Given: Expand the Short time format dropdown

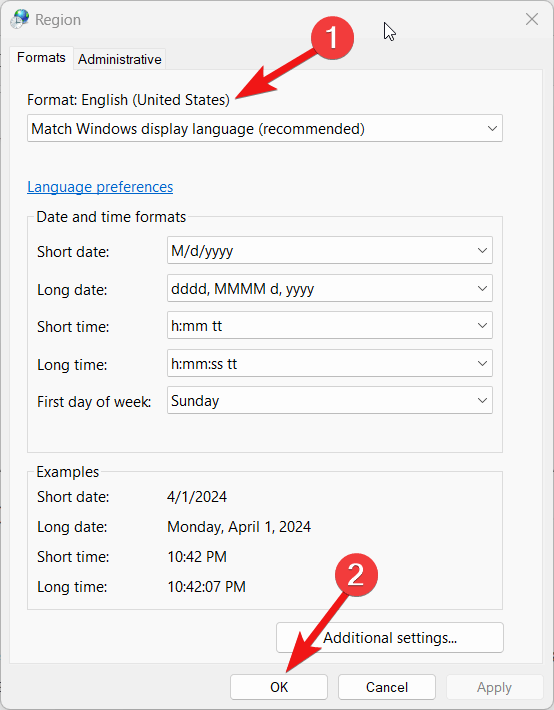Looking at the screenshot, I should click(330, 326).
